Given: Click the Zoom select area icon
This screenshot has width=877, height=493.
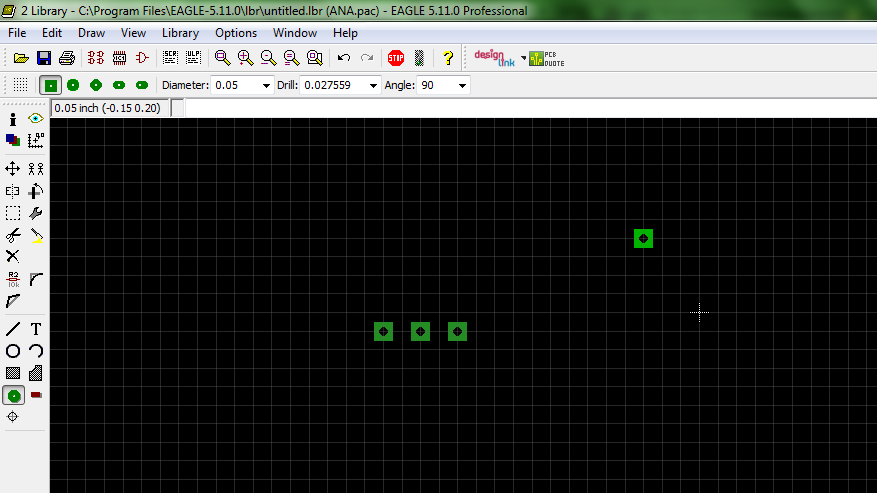Looking at the screenshot, I should [x=315, y=58].
